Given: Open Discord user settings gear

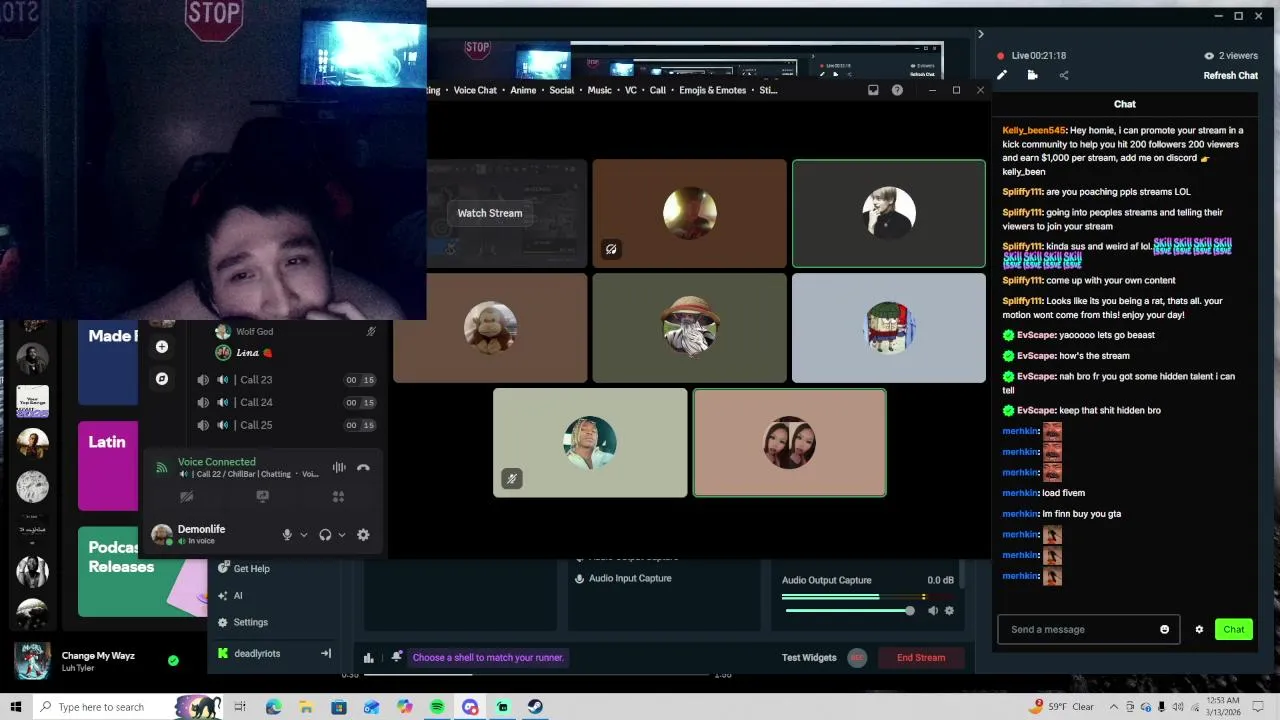Looking at the screenshot, I should click(x=363, y=535).
